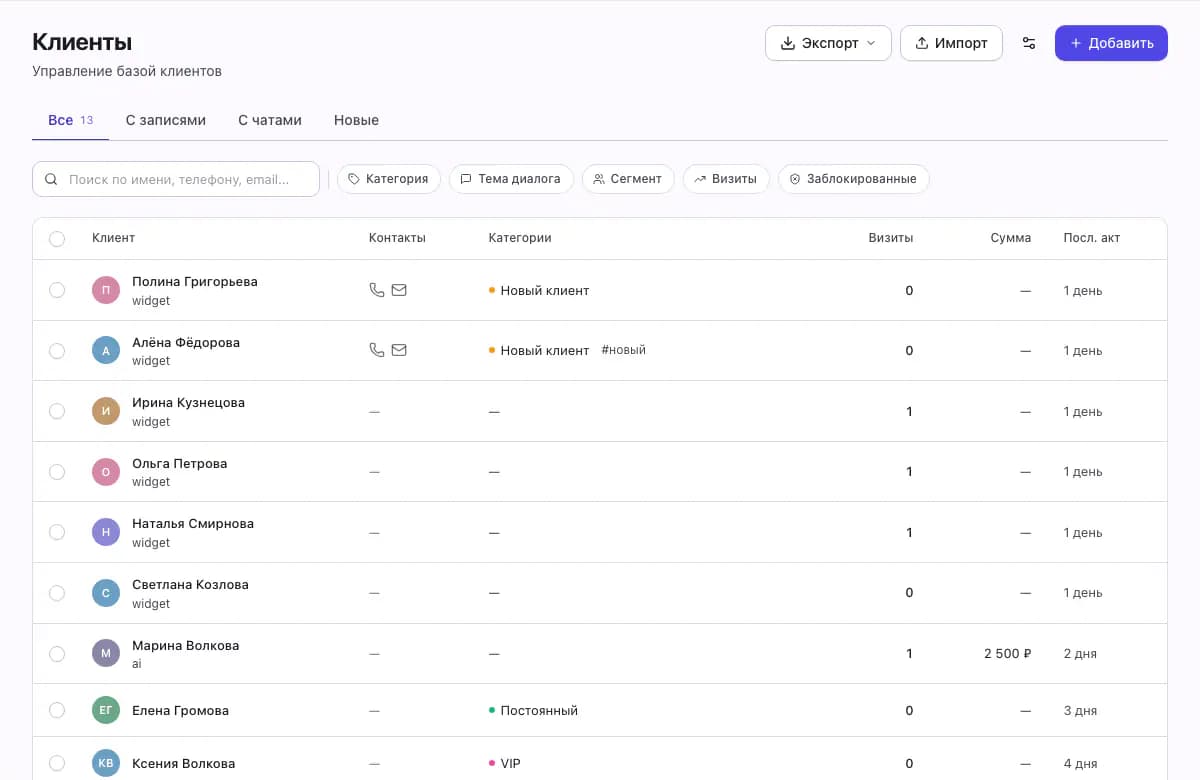Open the Тема диалога filter
This screenshot has width=1200, height=780.
coord(511,179)
